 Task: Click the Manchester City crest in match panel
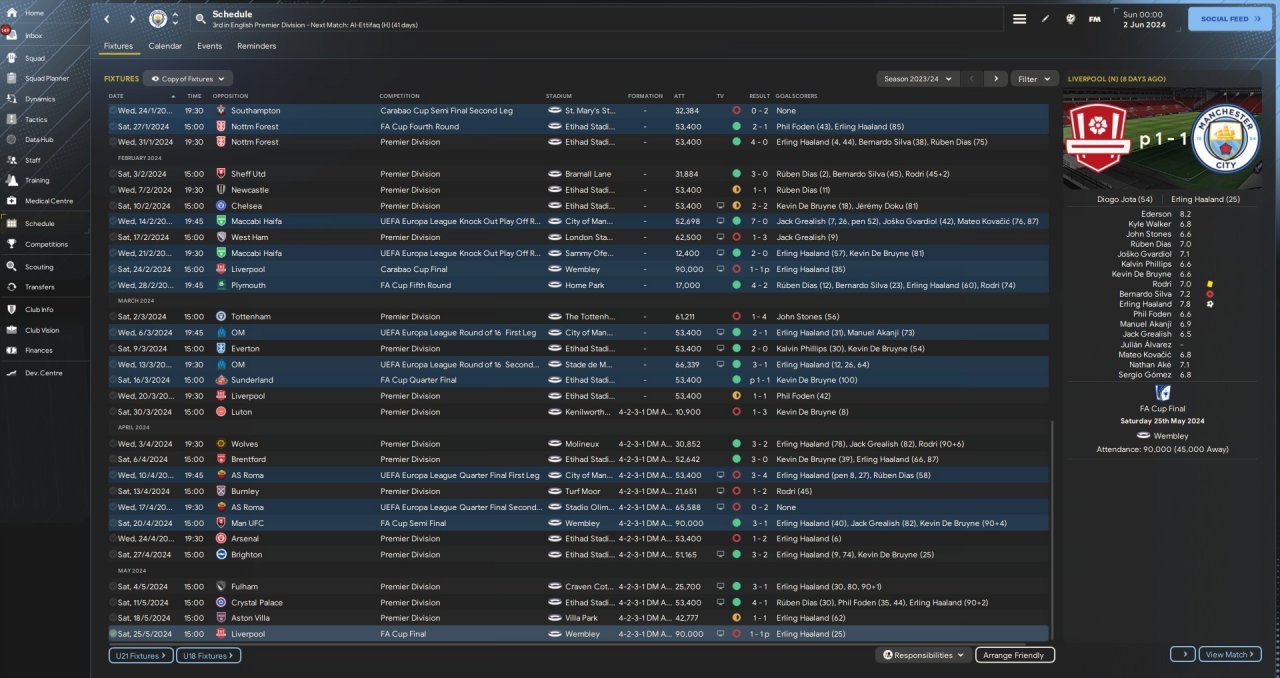1225,139
